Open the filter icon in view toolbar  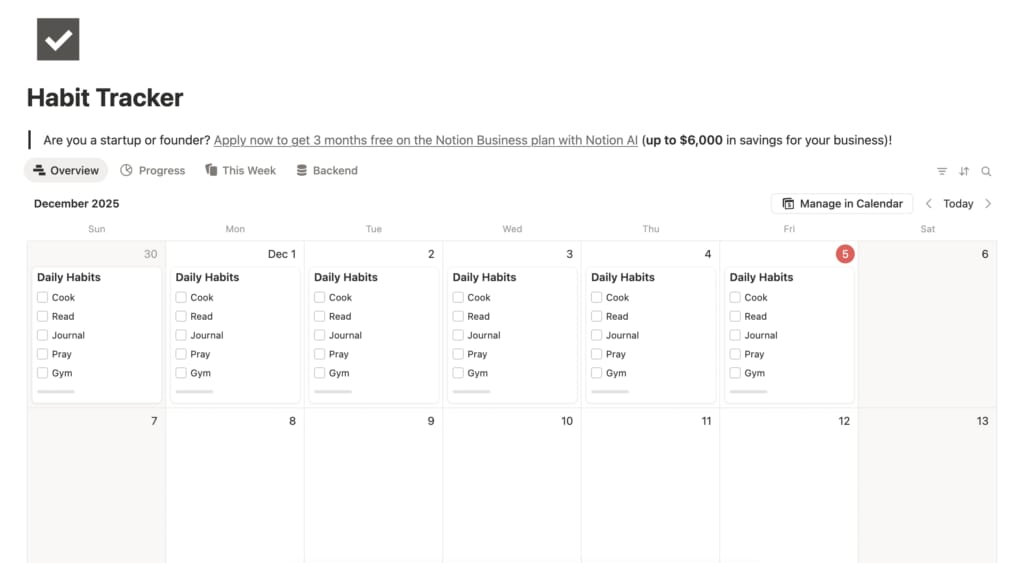pyautogui.click(x=942, y=172)
